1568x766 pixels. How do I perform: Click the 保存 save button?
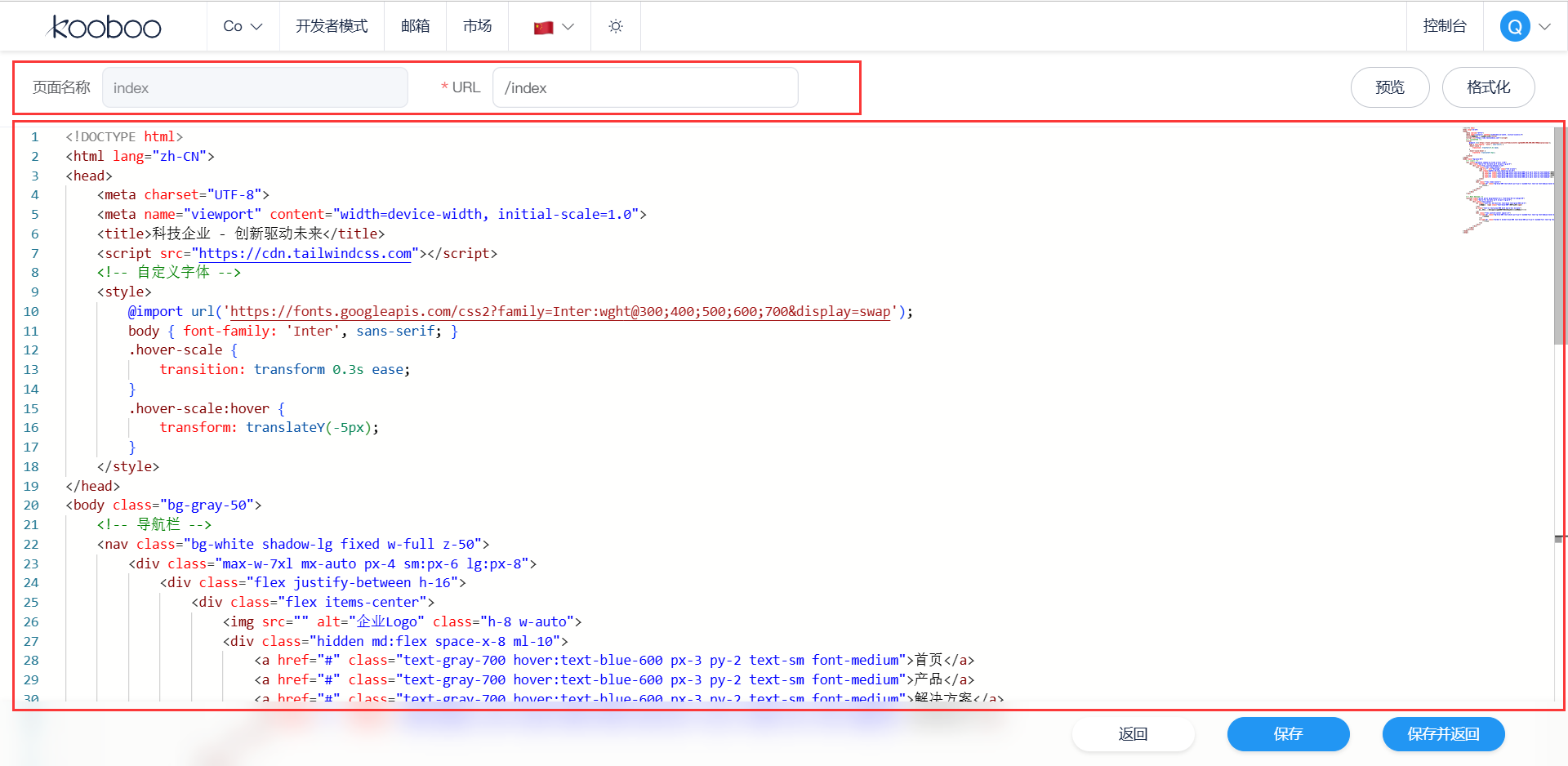point(1288,734)
